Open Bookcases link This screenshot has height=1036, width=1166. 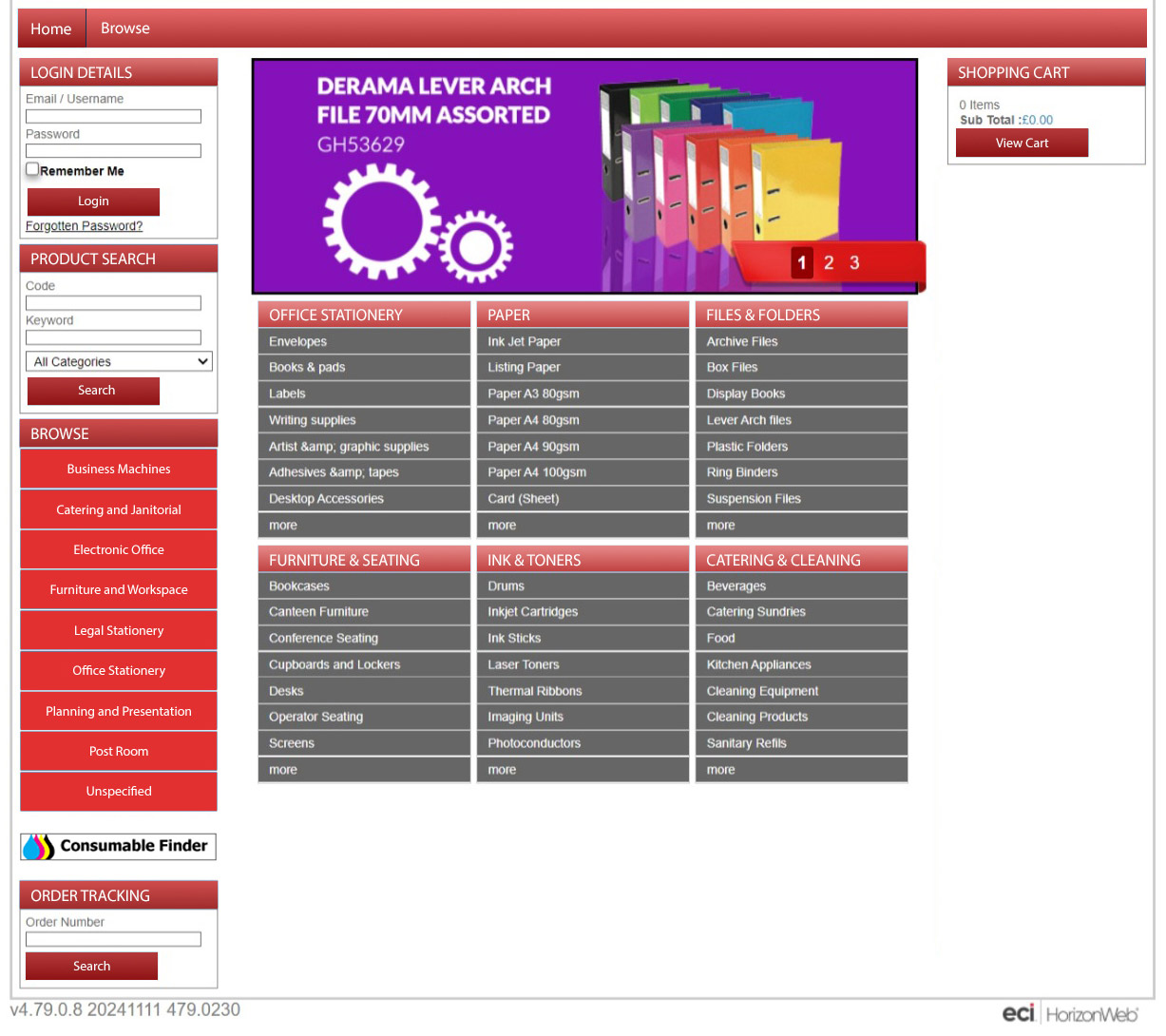click(364, 586)
